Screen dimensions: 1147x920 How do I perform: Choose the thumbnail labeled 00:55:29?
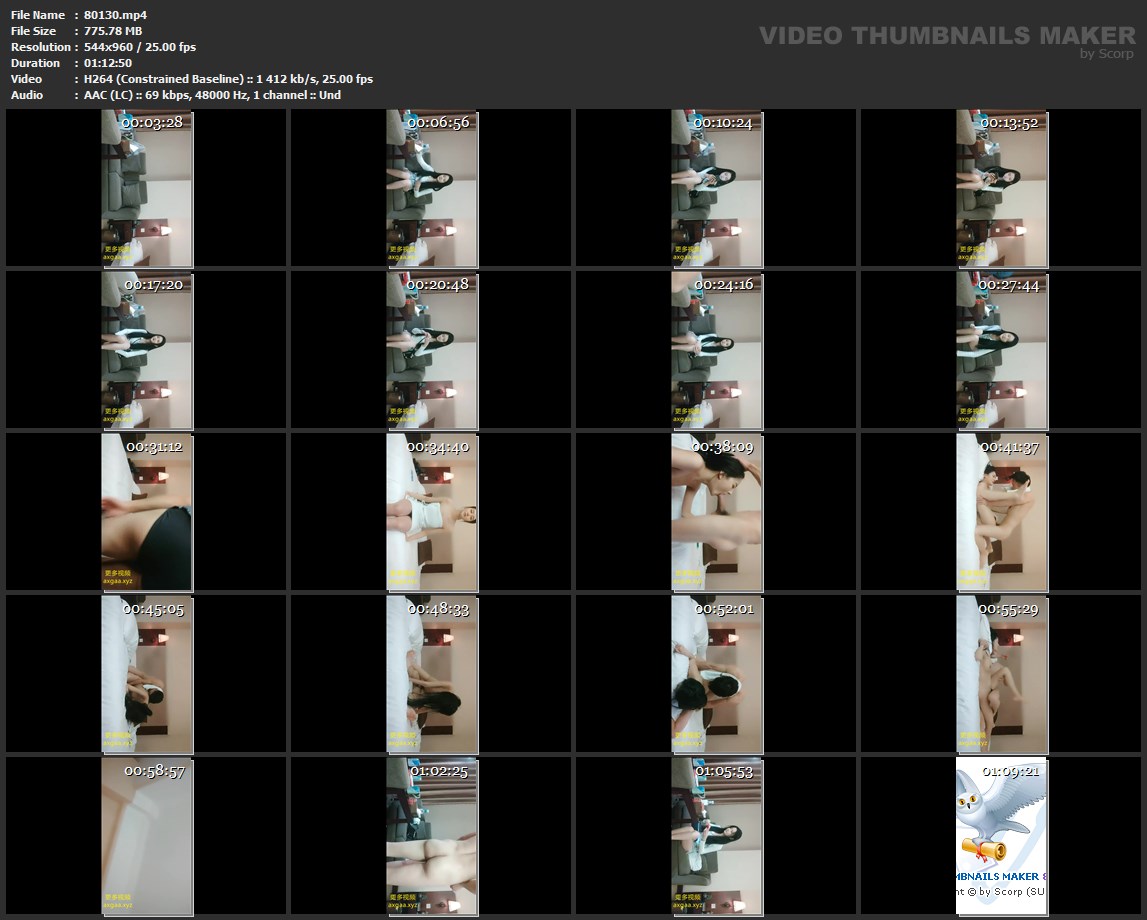1001,674
